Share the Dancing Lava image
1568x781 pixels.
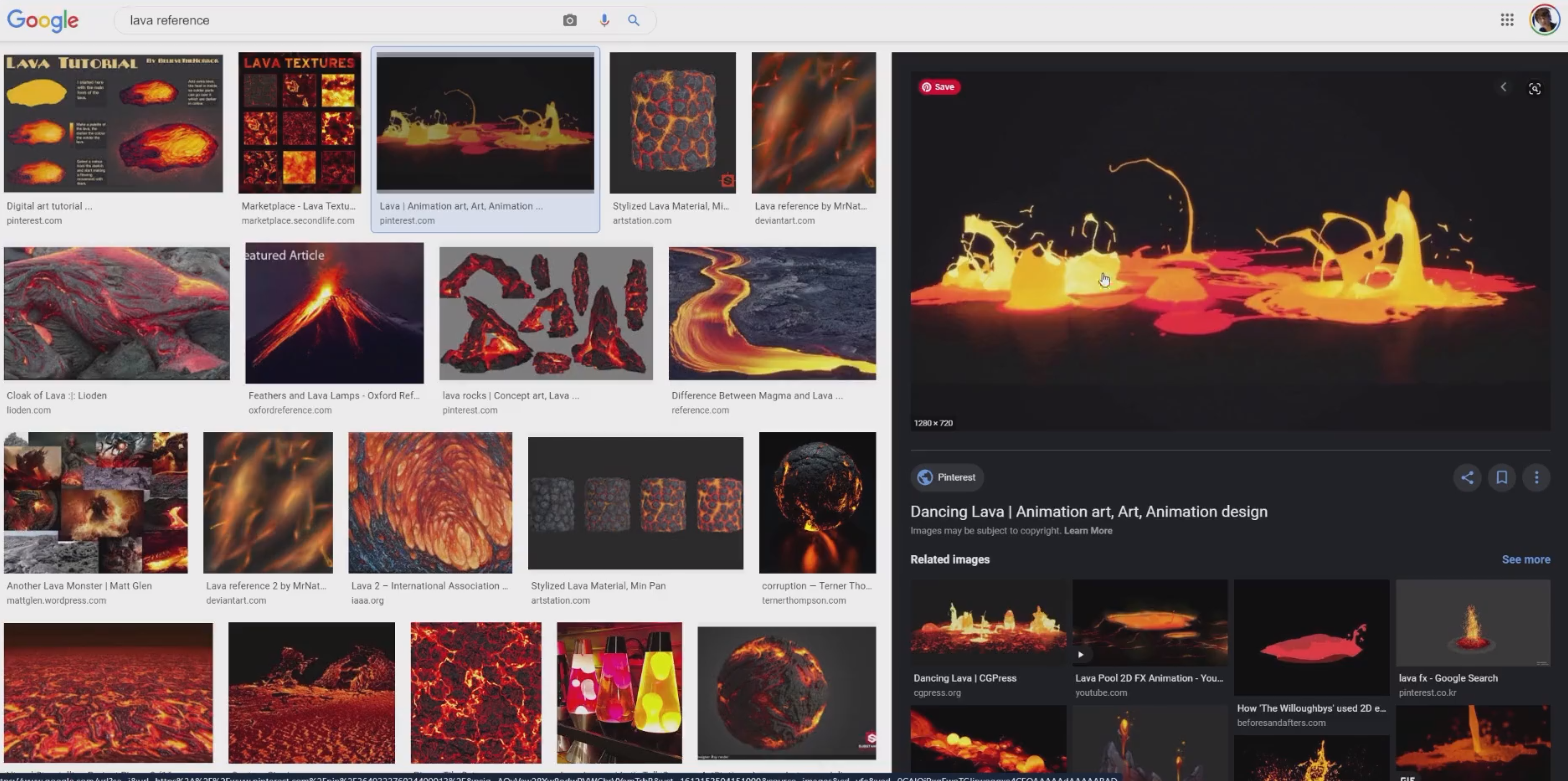(x=1467, y=478)
